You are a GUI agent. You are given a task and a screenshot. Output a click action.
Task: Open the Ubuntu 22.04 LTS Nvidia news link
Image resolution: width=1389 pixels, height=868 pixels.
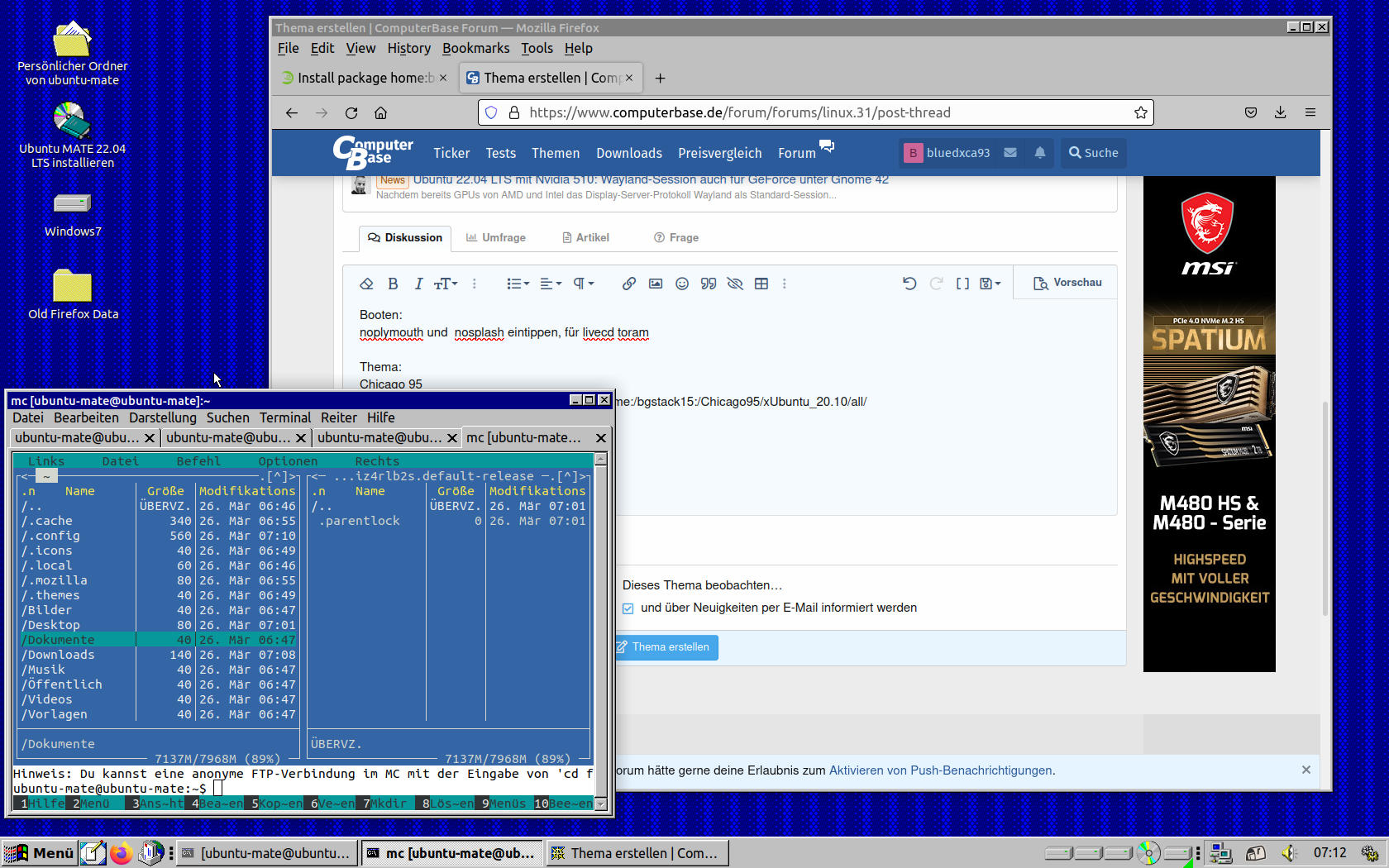[651, 179]
